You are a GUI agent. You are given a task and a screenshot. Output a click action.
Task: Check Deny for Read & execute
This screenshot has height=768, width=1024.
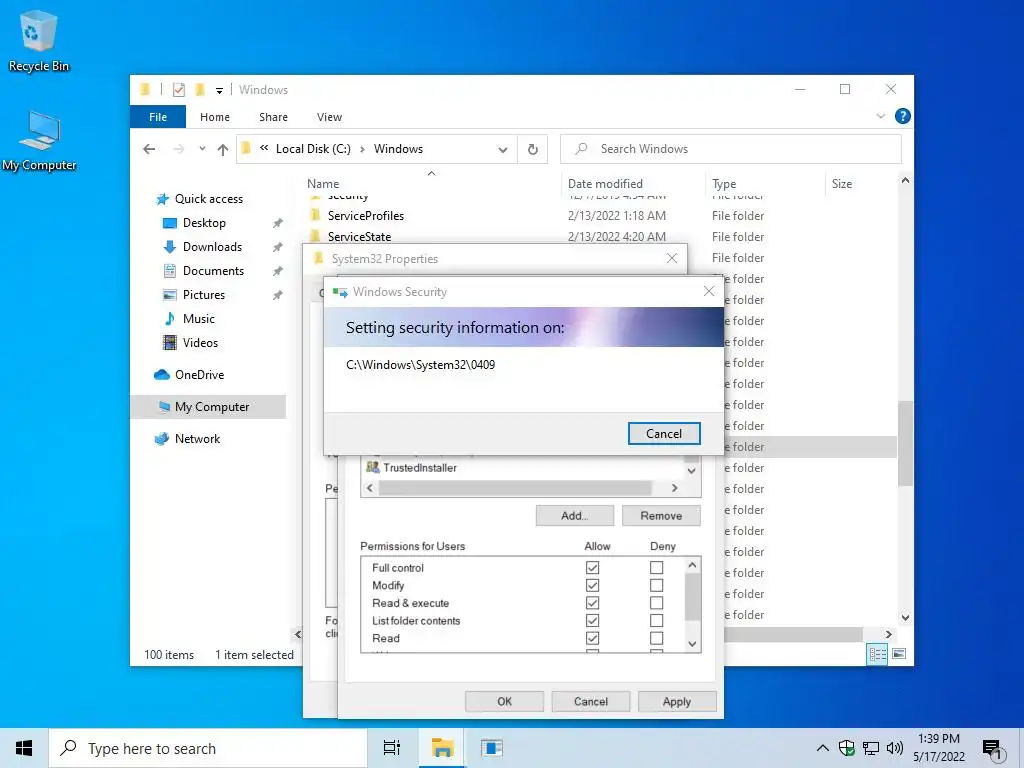click(656, 603)
